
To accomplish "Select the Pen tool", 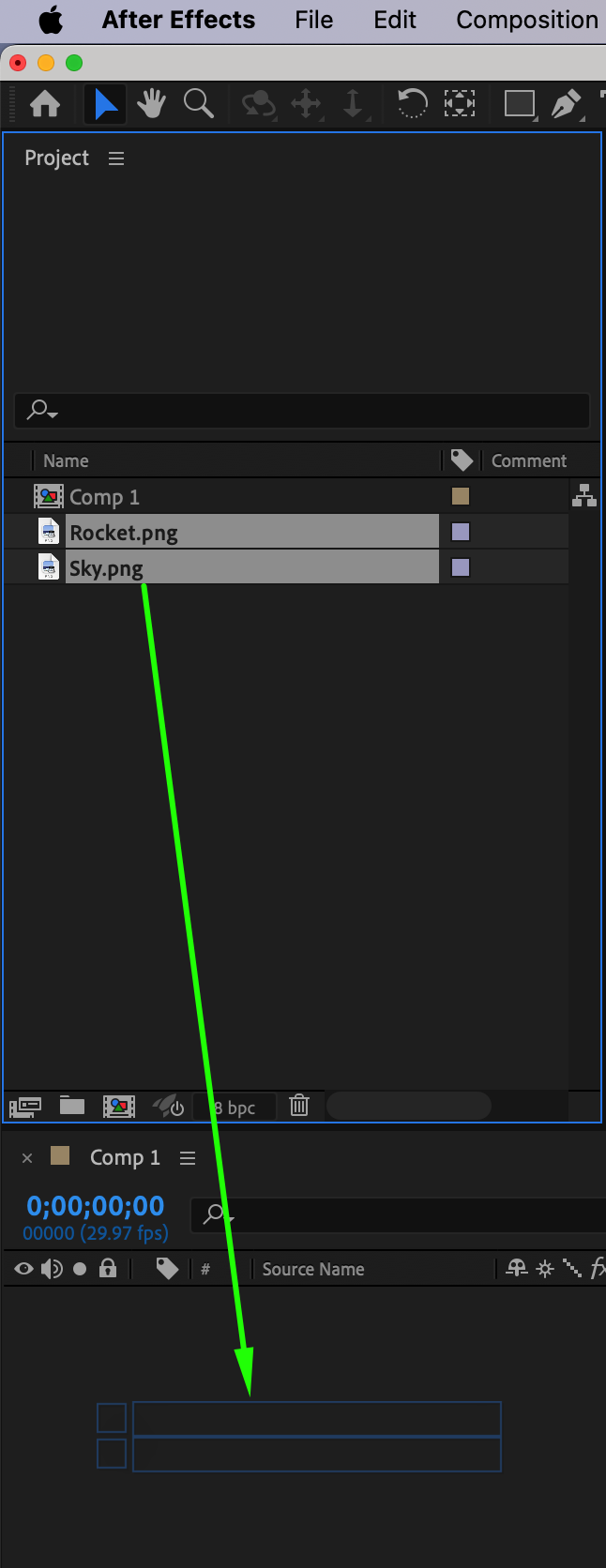I will coord(566,103).
